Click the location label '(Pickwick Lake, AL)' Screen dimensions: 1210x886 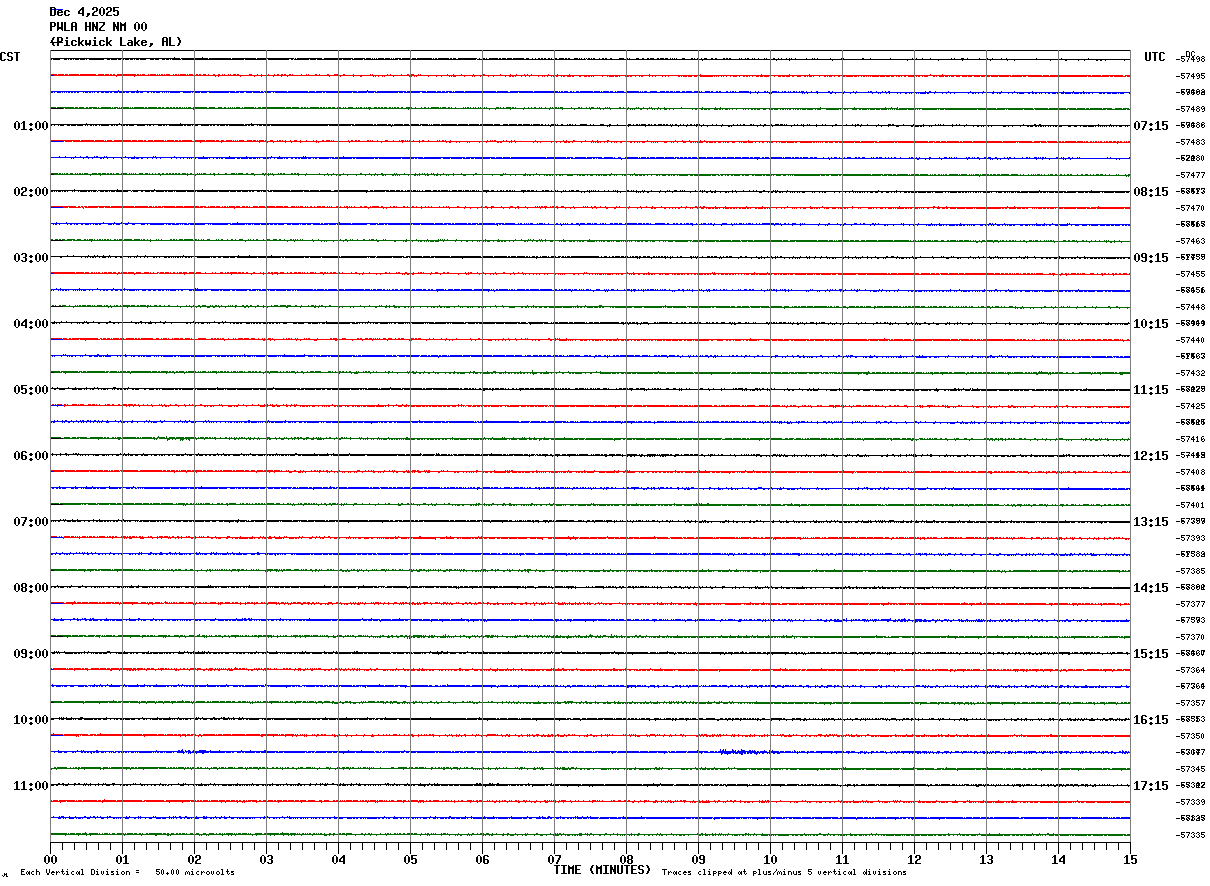click(116, 42)
